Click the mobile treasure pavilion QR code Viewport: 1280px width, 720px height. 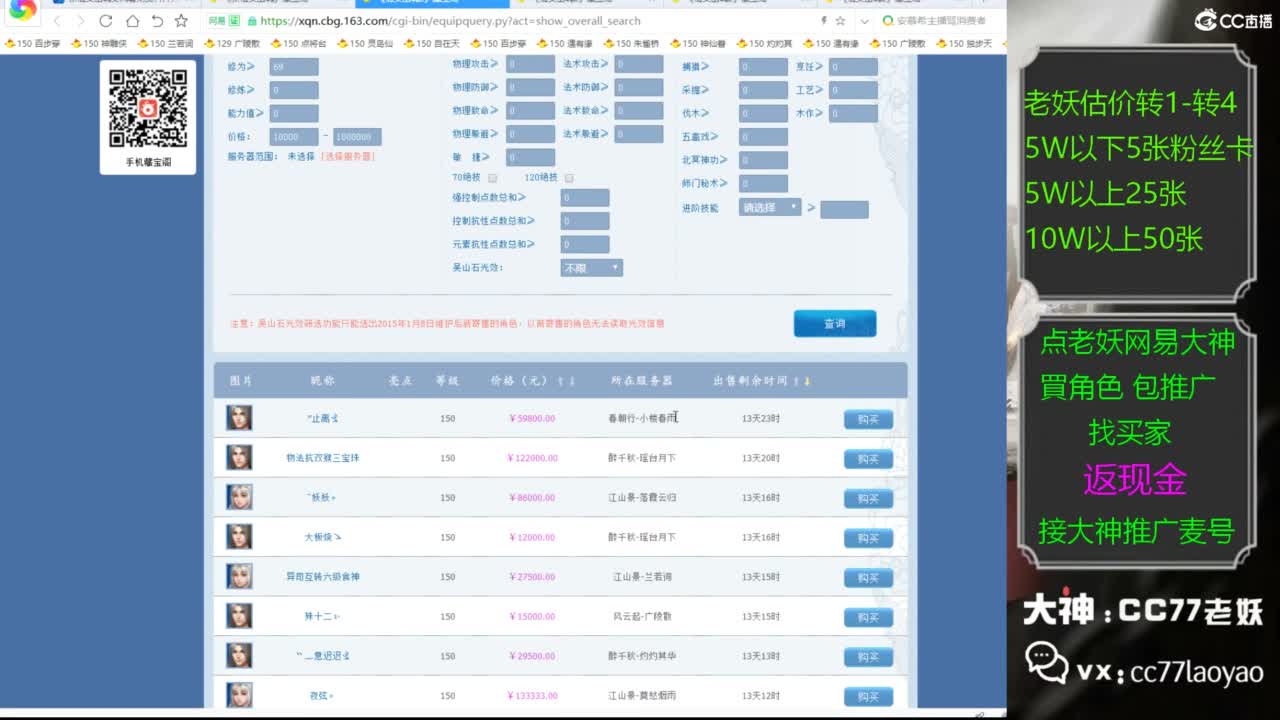[x=148, y=108]
